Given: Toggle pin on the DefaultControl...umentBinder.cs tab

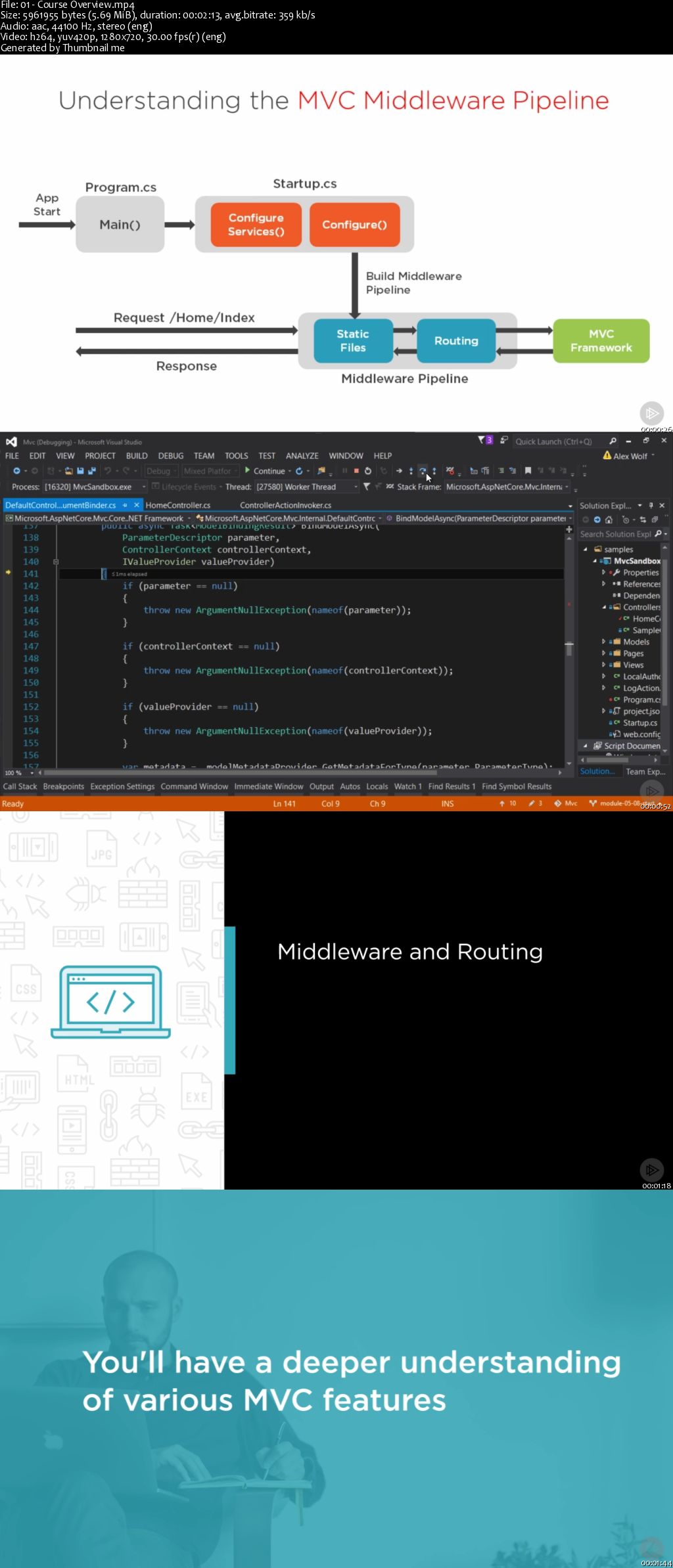Looking at the screenshot, I should pyautogui.click(x=125, y=505).
